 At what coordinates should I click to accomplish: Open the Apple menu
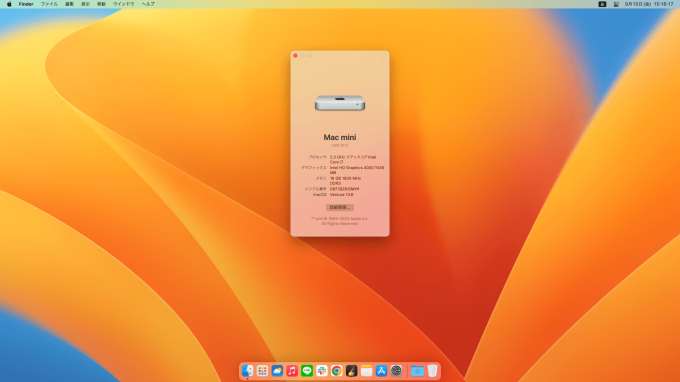pos(9,4)
